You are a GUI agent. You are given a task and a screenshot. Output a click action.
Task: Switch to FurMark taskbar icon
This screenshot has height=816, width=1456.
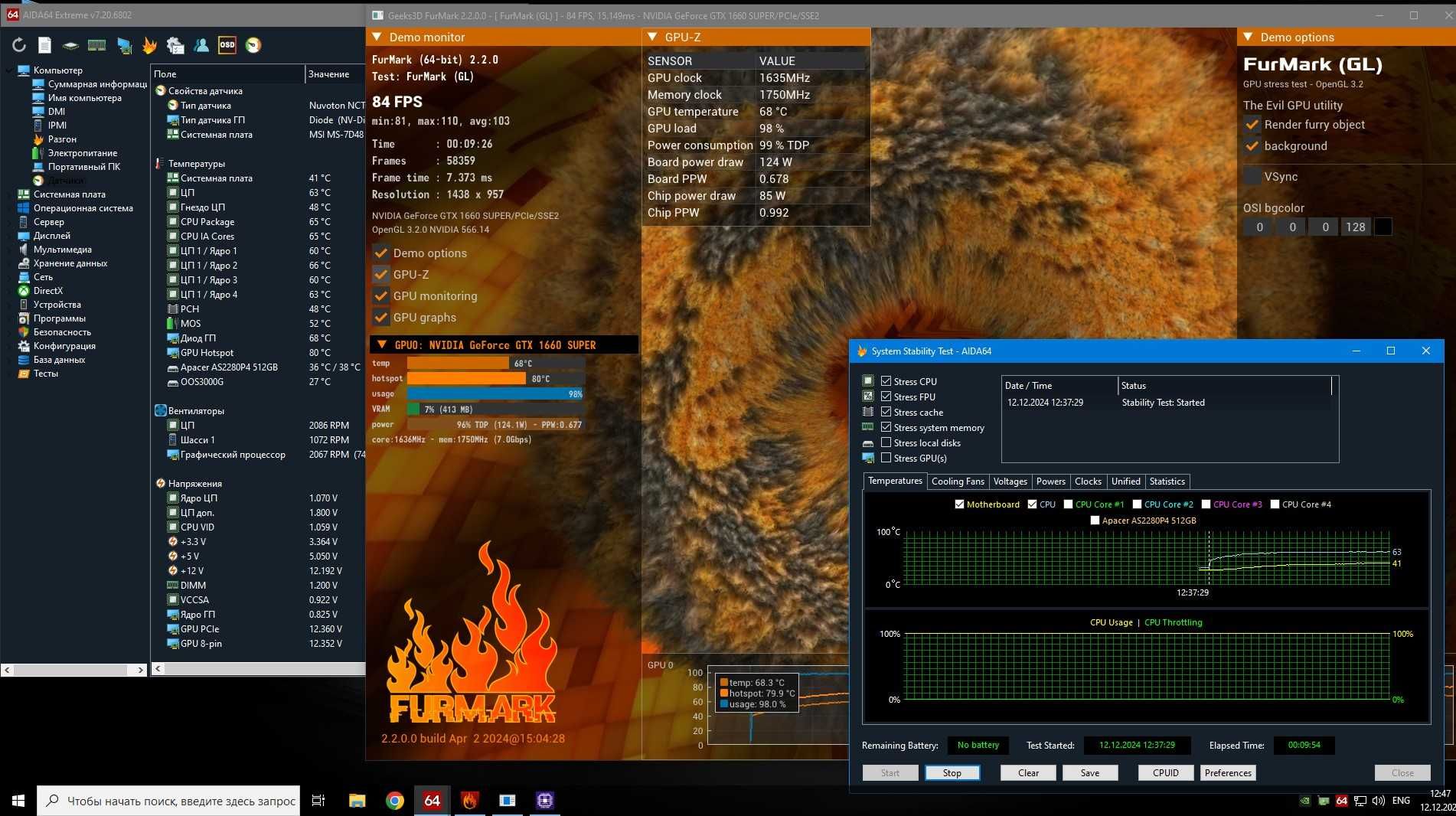[469, 801]
